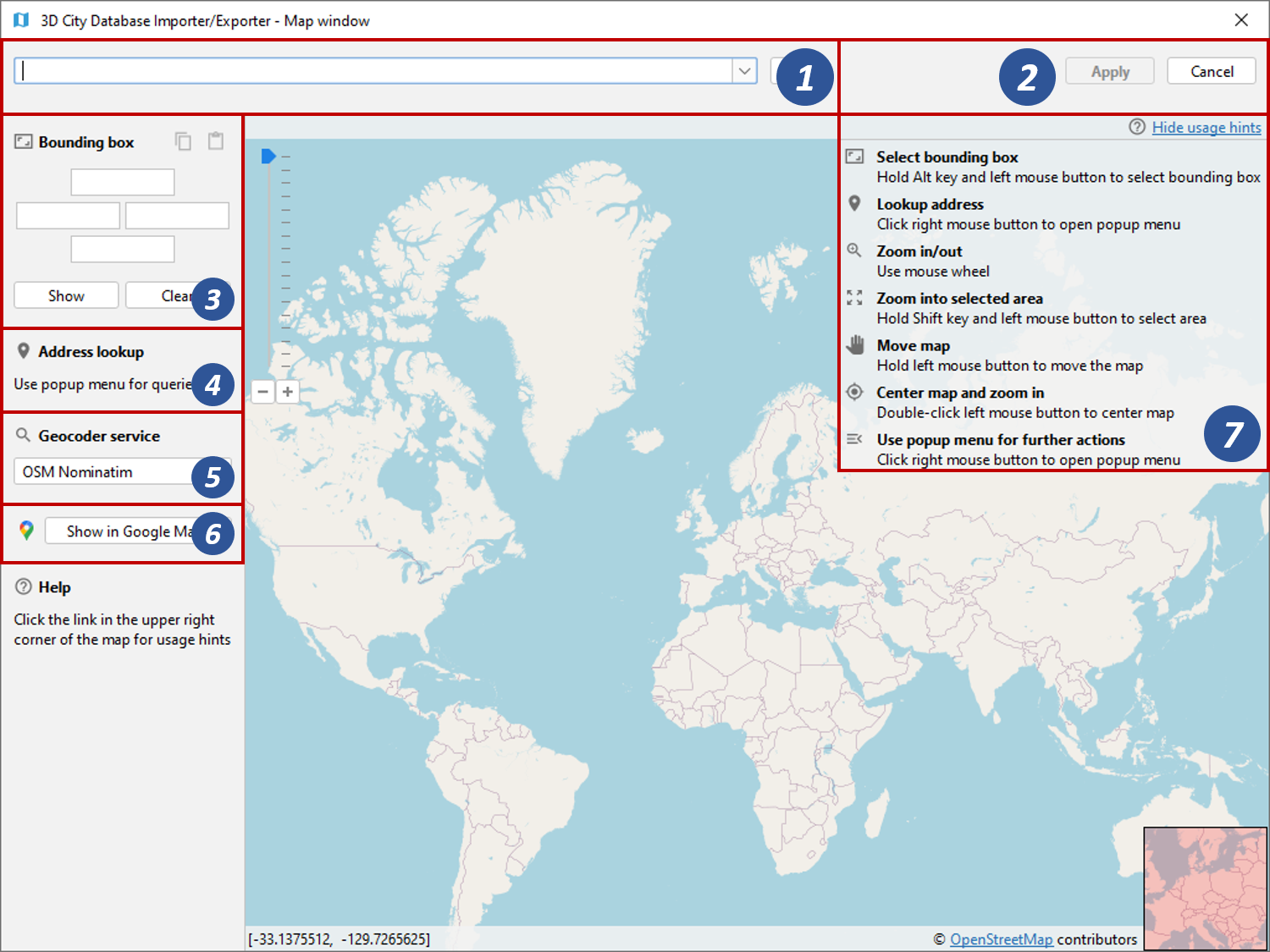Click the Help question mark icon
Image resolution: width=1270 pixels, height=952 pixels.
click(24, 586)
